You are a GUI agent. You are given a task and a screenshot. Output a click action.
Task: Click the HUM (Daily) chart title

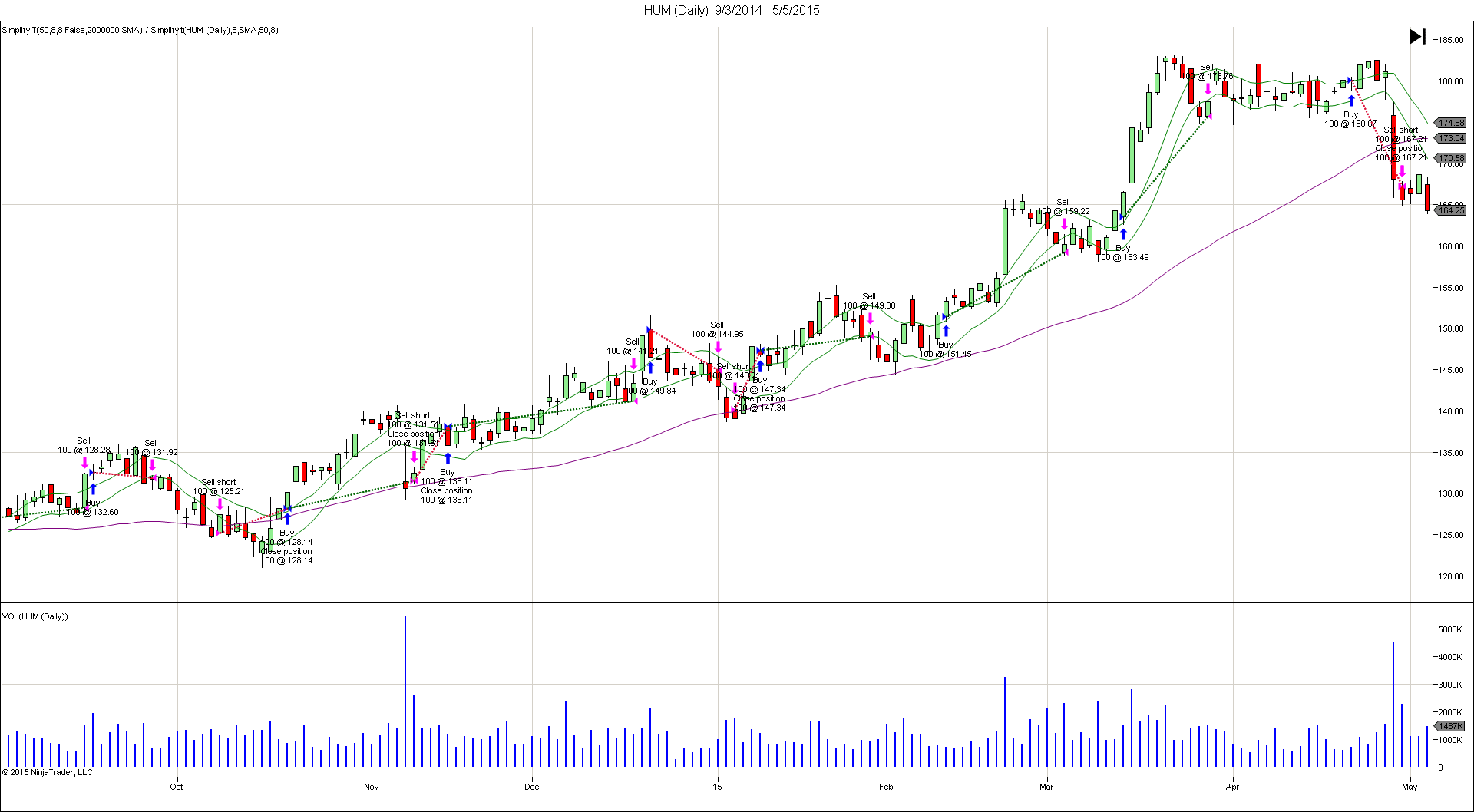point(732,10)
